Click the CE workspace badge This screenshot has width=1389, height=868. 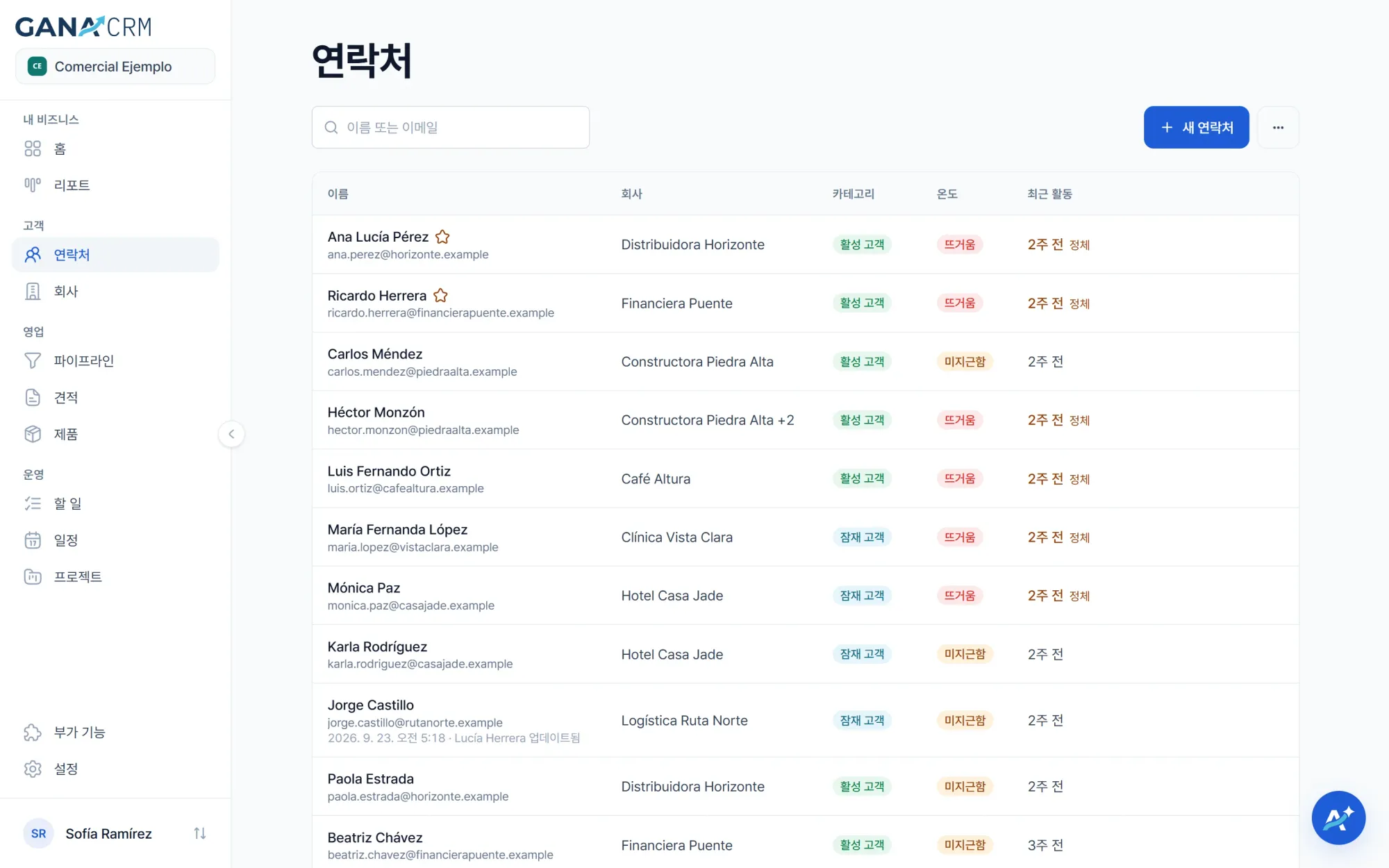point(37,67)
